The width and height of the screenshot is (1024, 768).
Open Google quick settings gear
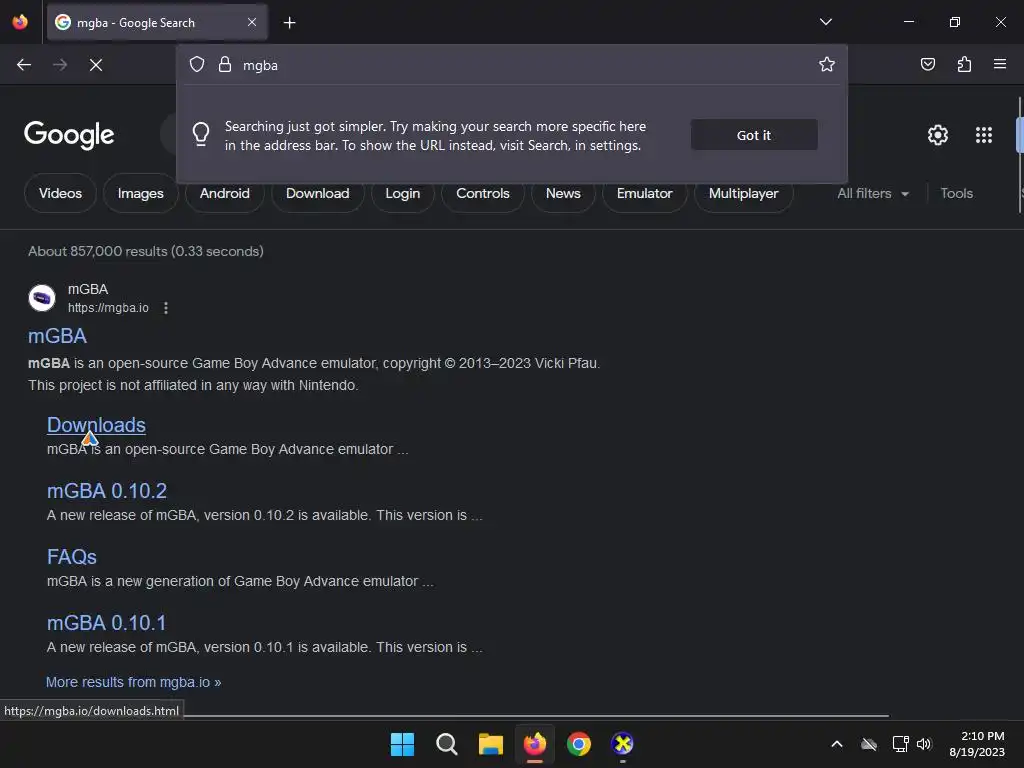point(938,135)
